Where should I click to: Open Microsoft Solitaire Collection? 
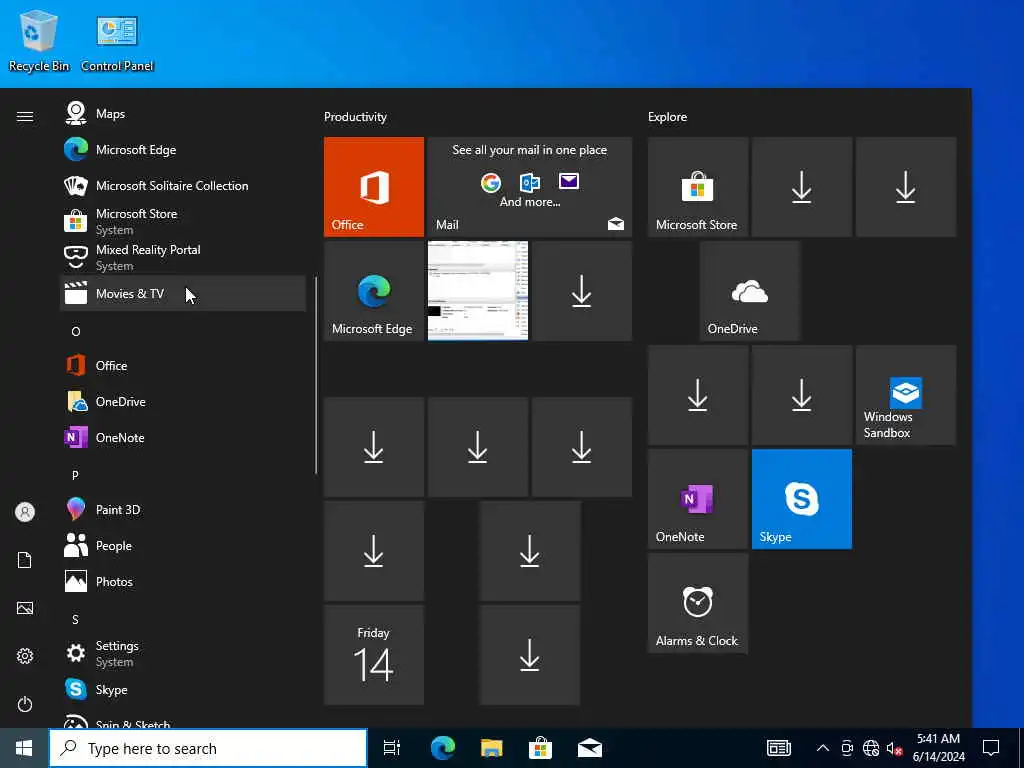[183, 185]
